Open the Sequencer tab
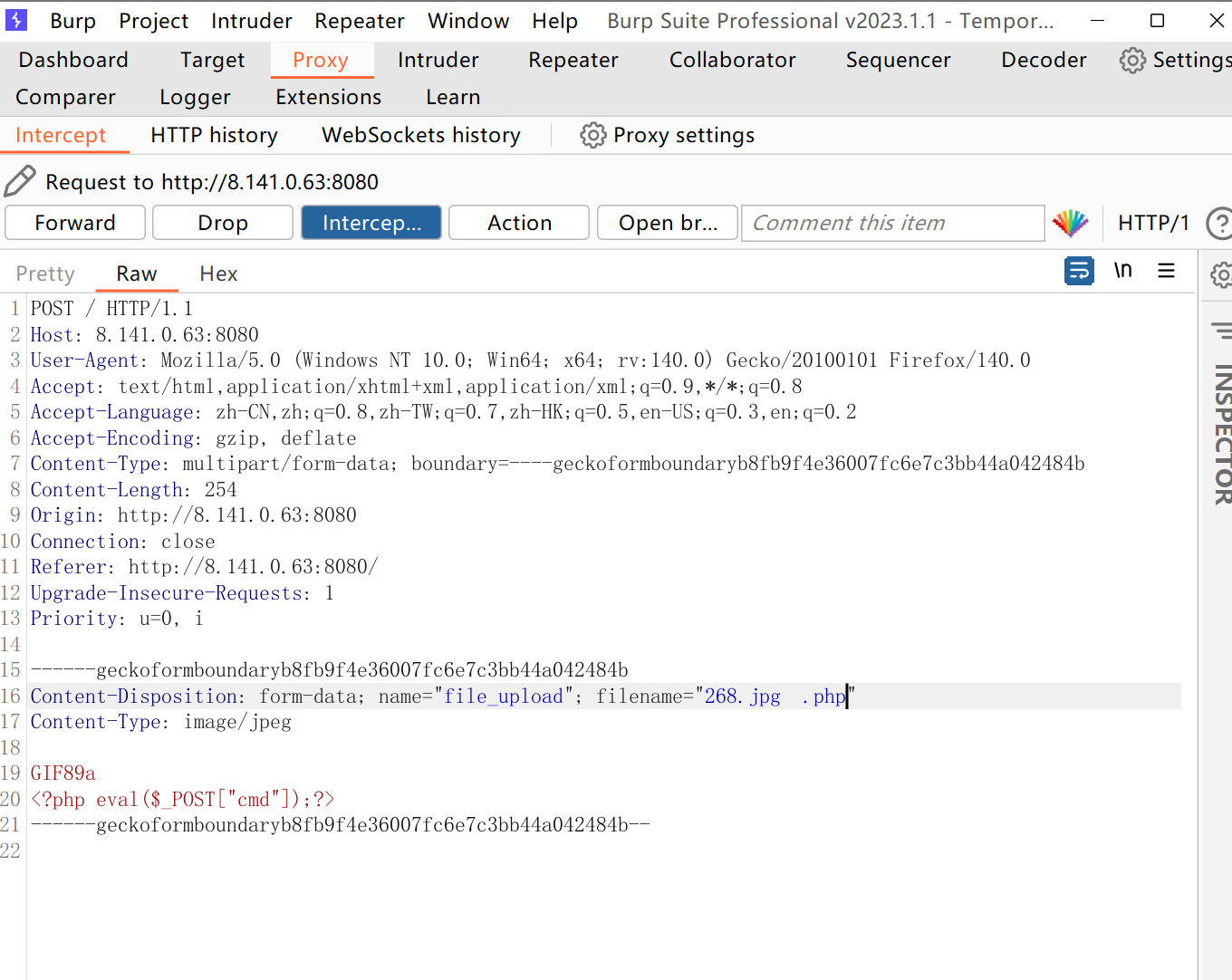Screen dimensions: 1232x980 tap(899, 60)
